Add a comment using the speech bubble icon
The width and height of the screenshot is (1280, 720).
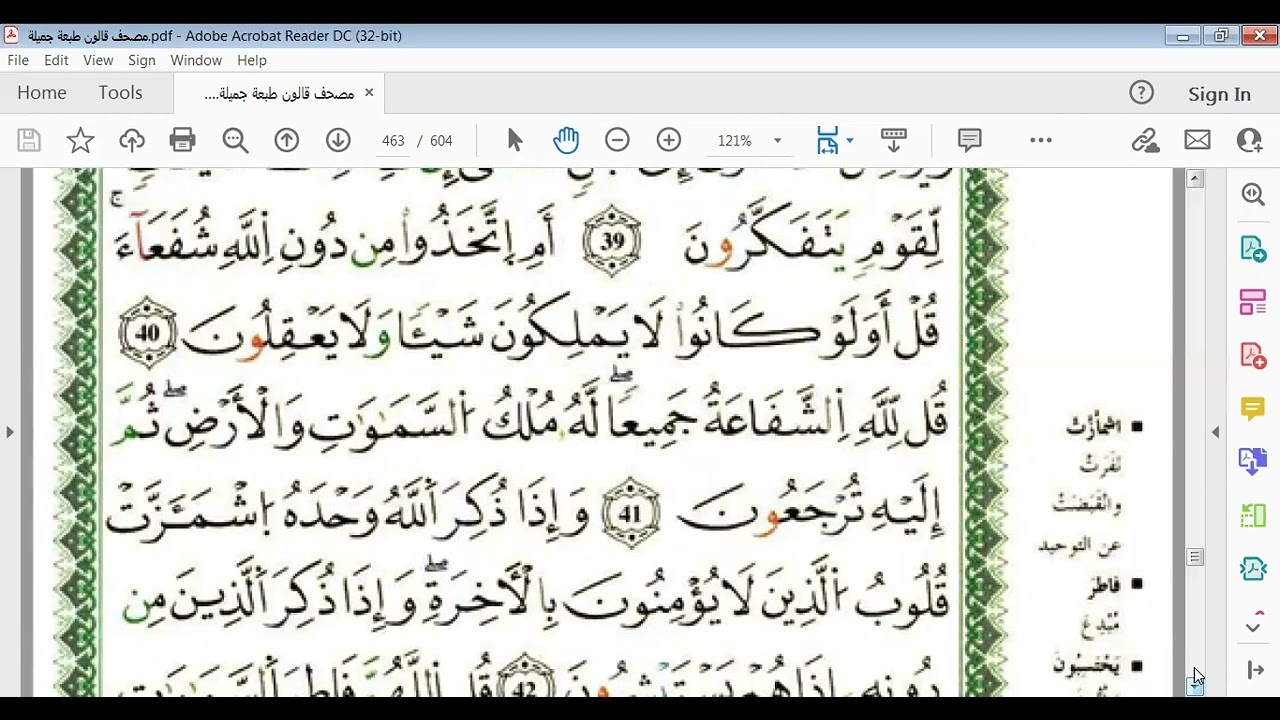tap(969, 140)
